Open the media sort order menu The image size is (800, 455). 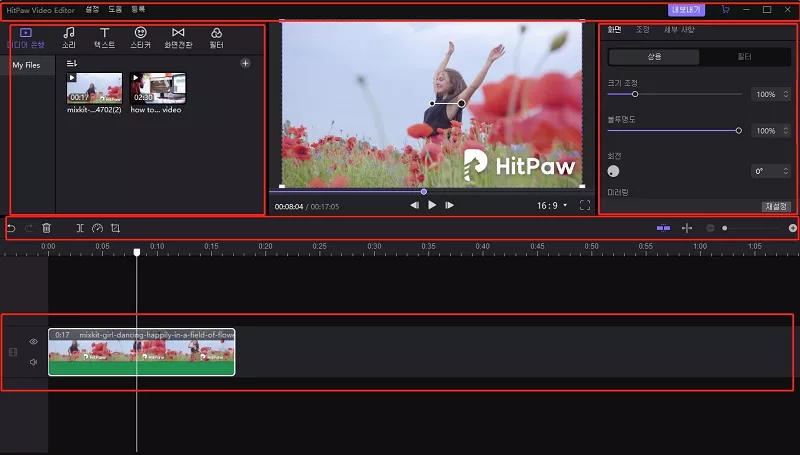(x=72, y=63)
